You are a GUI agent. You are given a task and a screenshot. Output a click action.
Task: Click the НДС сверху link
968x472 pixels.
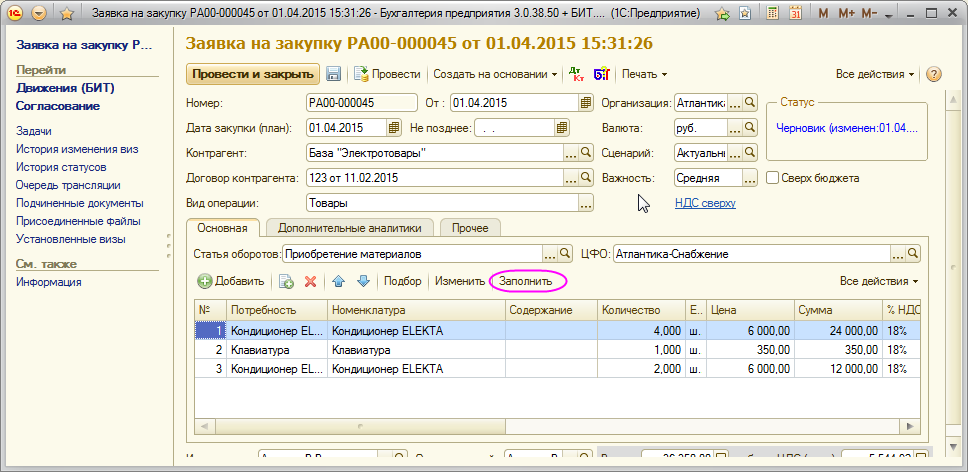[x=706, y=203]
